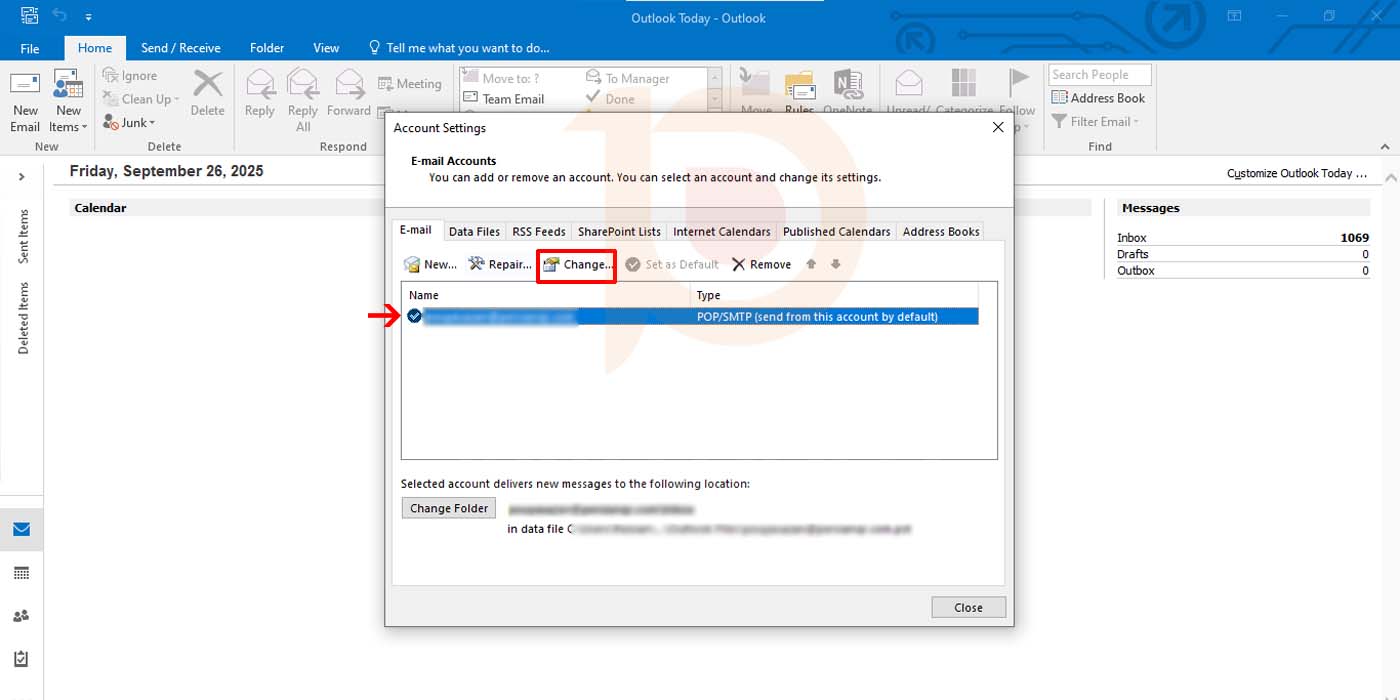Click Customize Outlook Today link

pyautogui.click(x=1296, y=173)
